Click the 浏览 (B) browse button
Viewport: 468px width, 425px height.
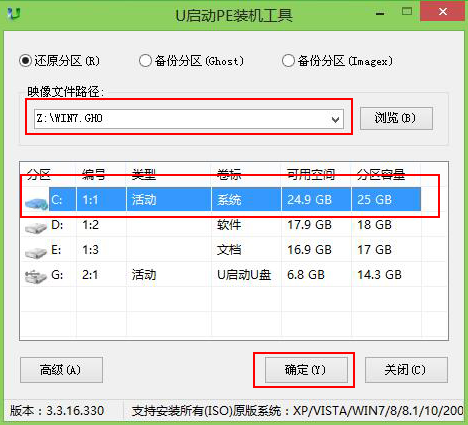coord(396,118)
